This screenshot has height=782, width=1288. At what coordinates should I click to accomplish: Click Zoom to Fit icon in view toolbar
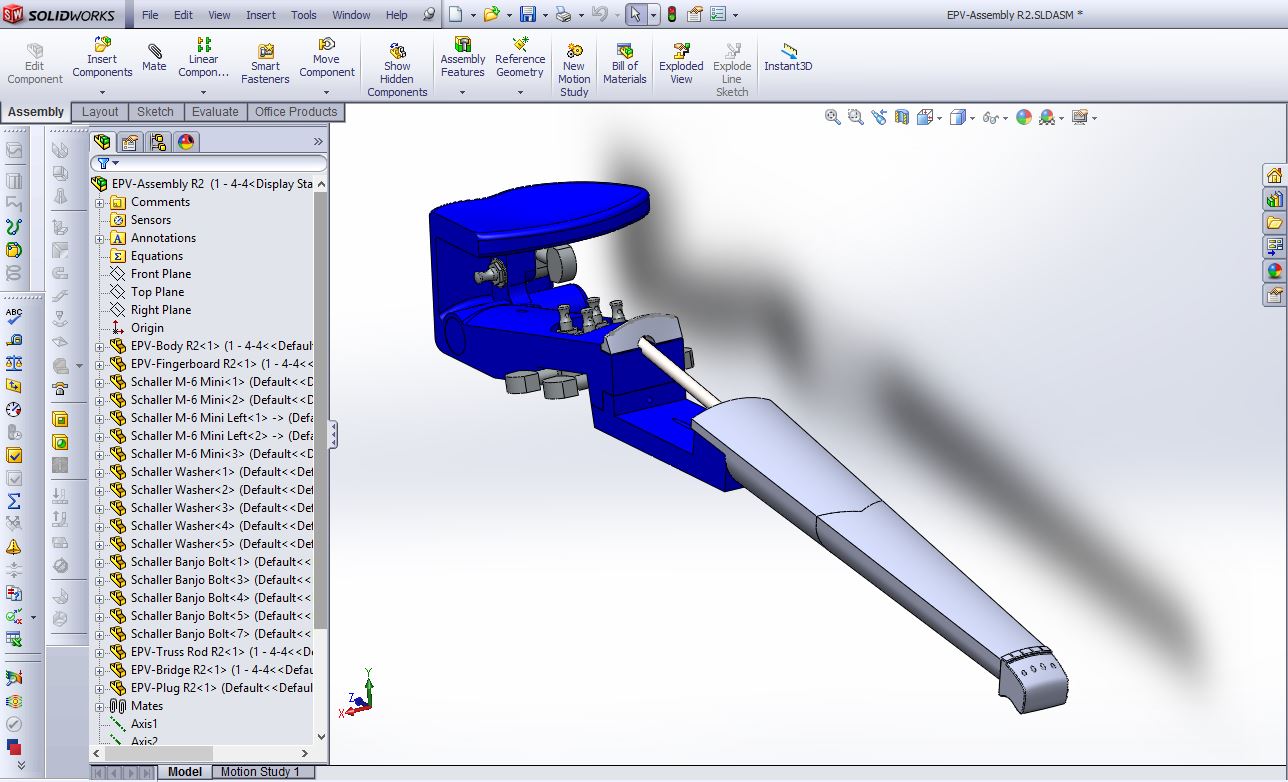(832, 117)
